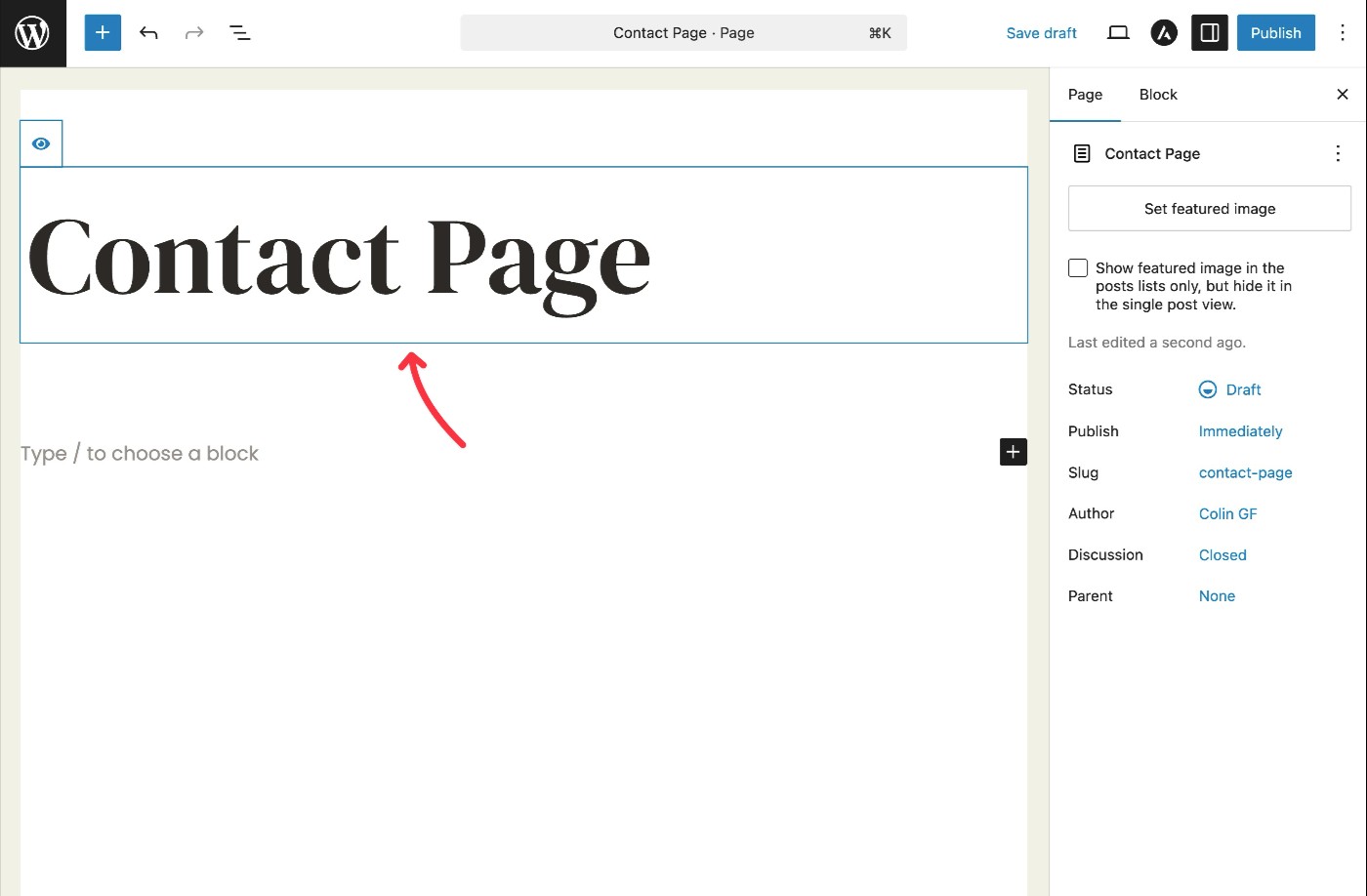Image resolution: width=1367 pixels, height=896 pixels.
Task: Open the block inserter plus button
Action: (103, 33)
